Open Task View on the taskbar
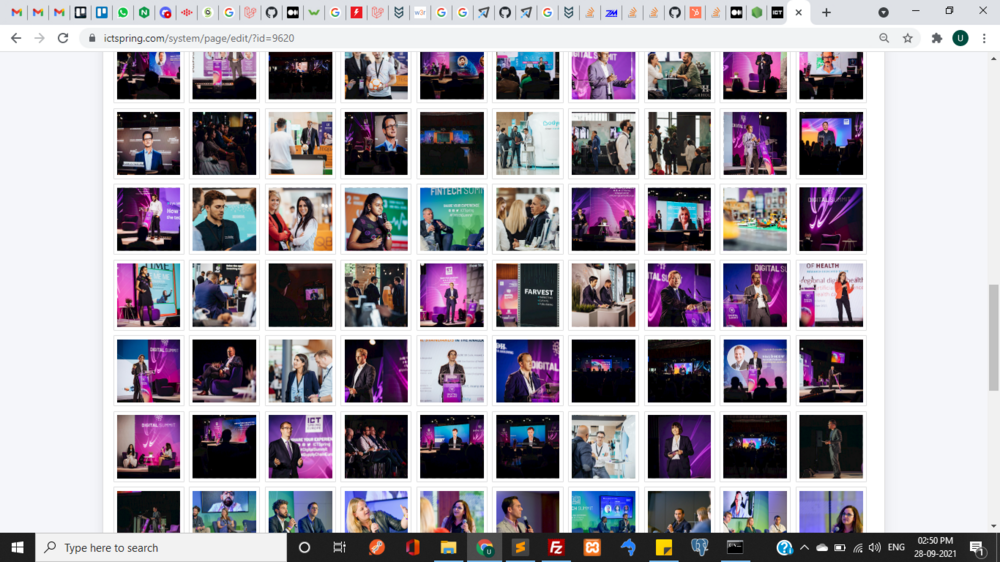The height and width of the screenshot is (562, 1000). coord(339,547)
